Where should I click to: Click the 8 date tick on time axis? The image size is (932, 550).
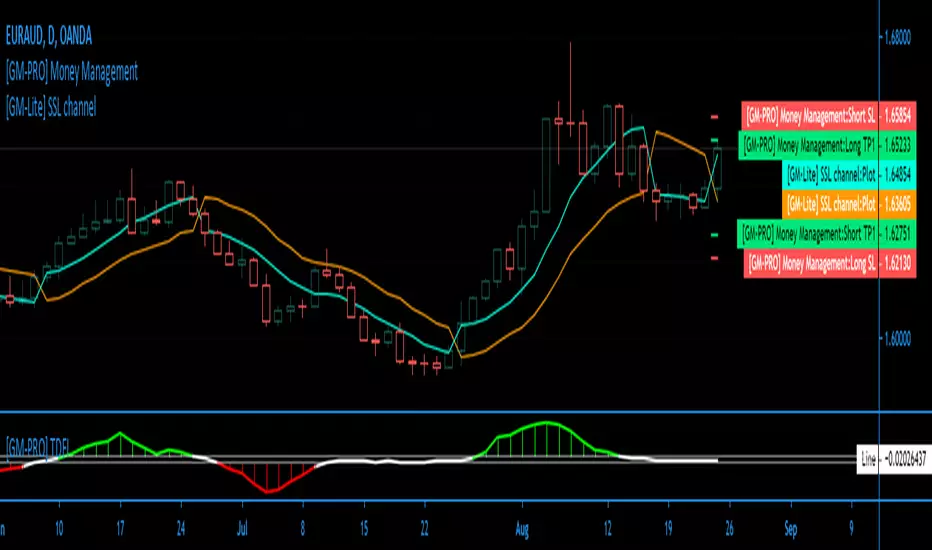point(303,529)
